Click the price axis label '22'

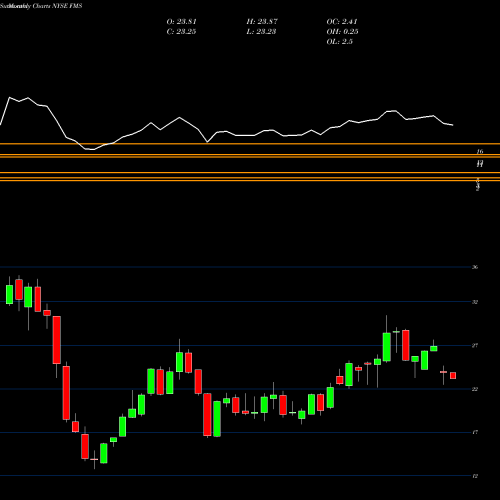[x=475, y=389]
